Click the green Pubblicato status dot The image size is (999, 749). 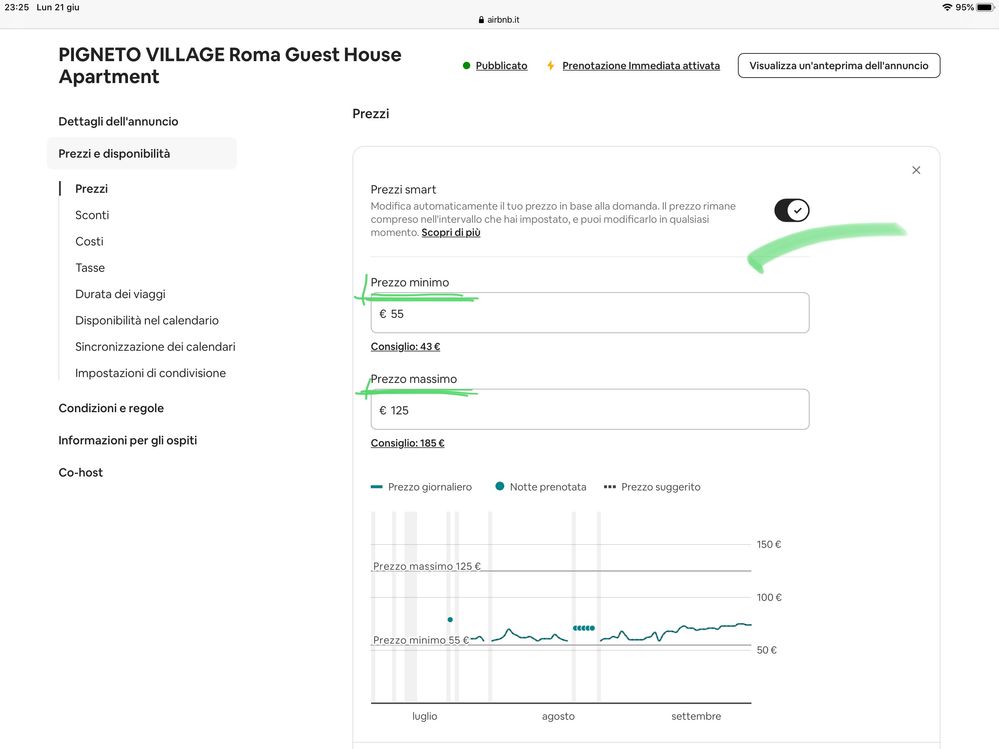(x=466, y=66)
